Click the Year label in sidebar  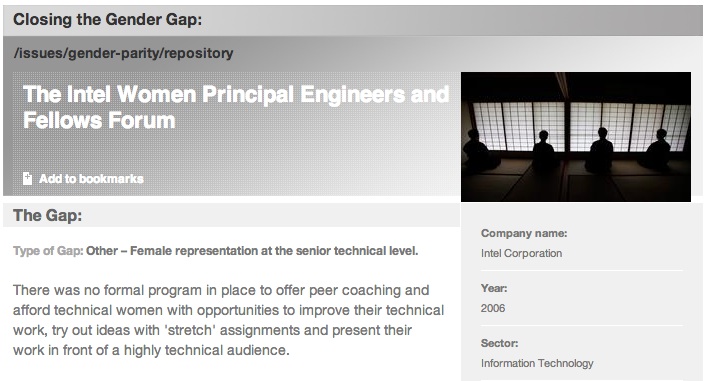tap(494, 288)
